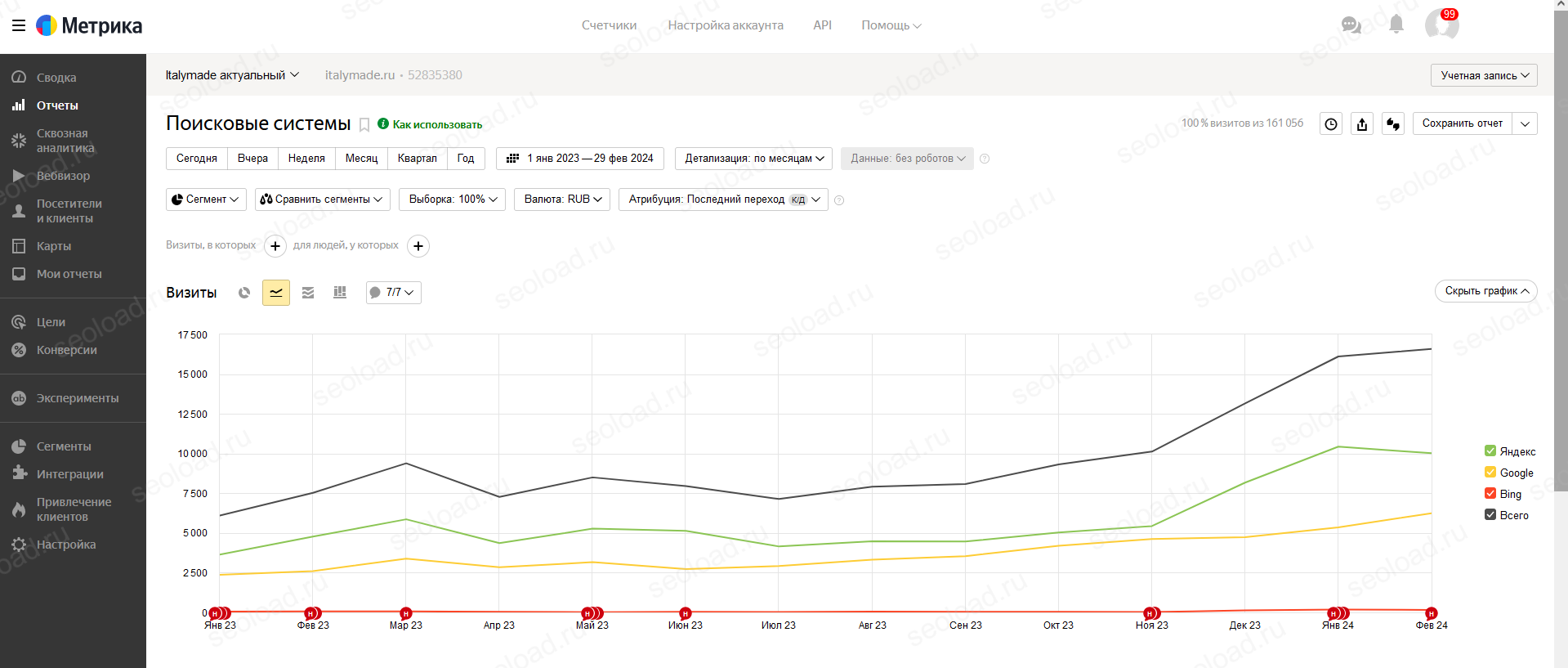Viewport: 1568px width, 668px height.
Task: Click the Сохранить отчет button
Action: [1463, 123]
